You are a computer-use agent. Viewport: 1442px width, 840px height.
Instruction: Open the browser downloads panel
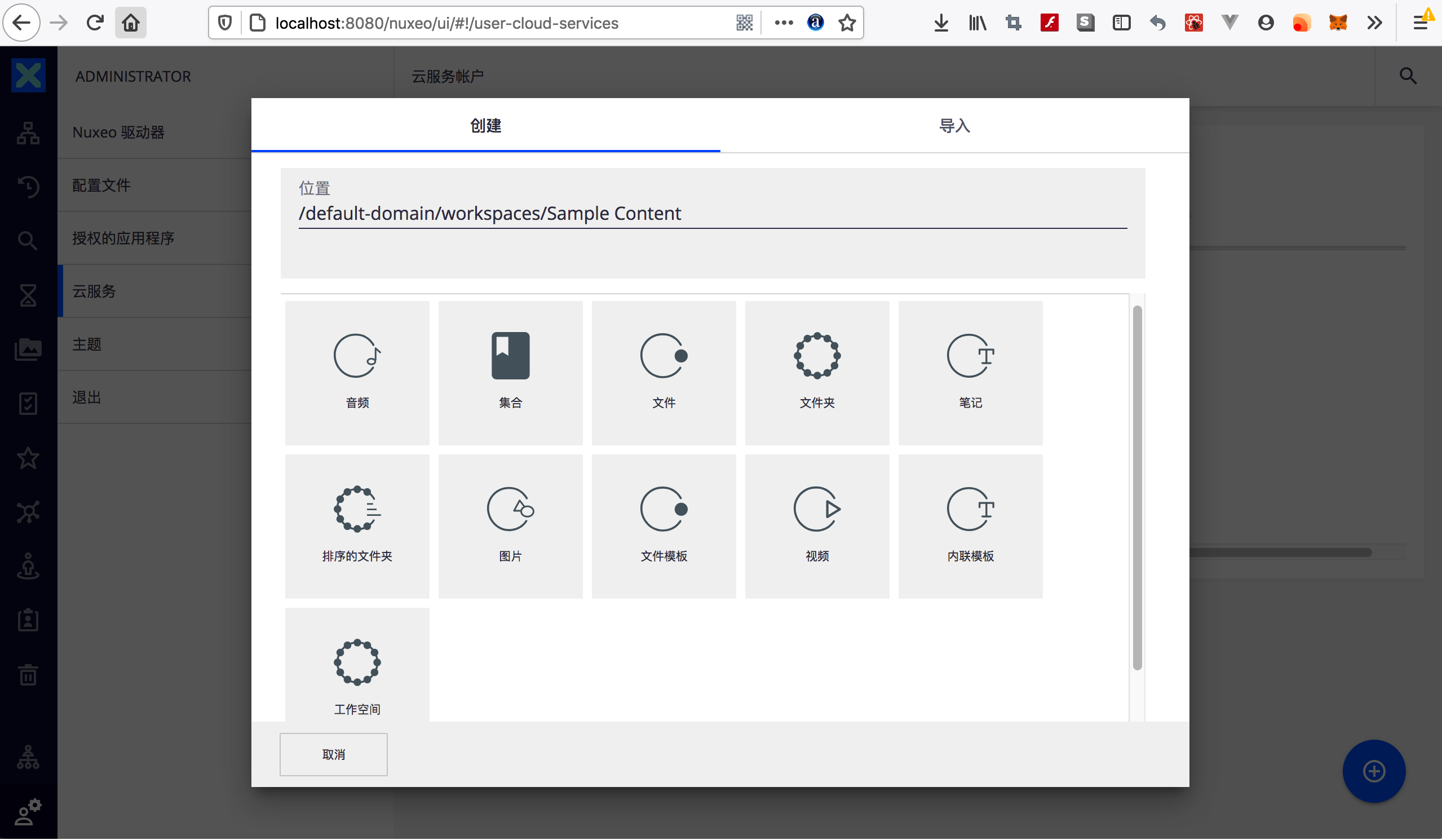(941, 23)
